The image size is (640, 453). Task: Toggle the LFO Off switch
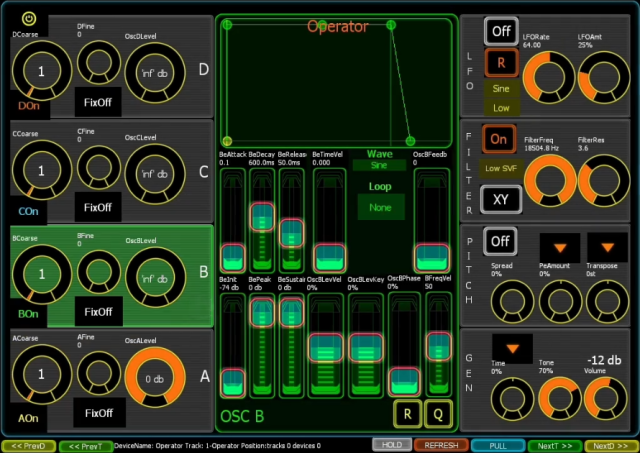tap(501, 31)
